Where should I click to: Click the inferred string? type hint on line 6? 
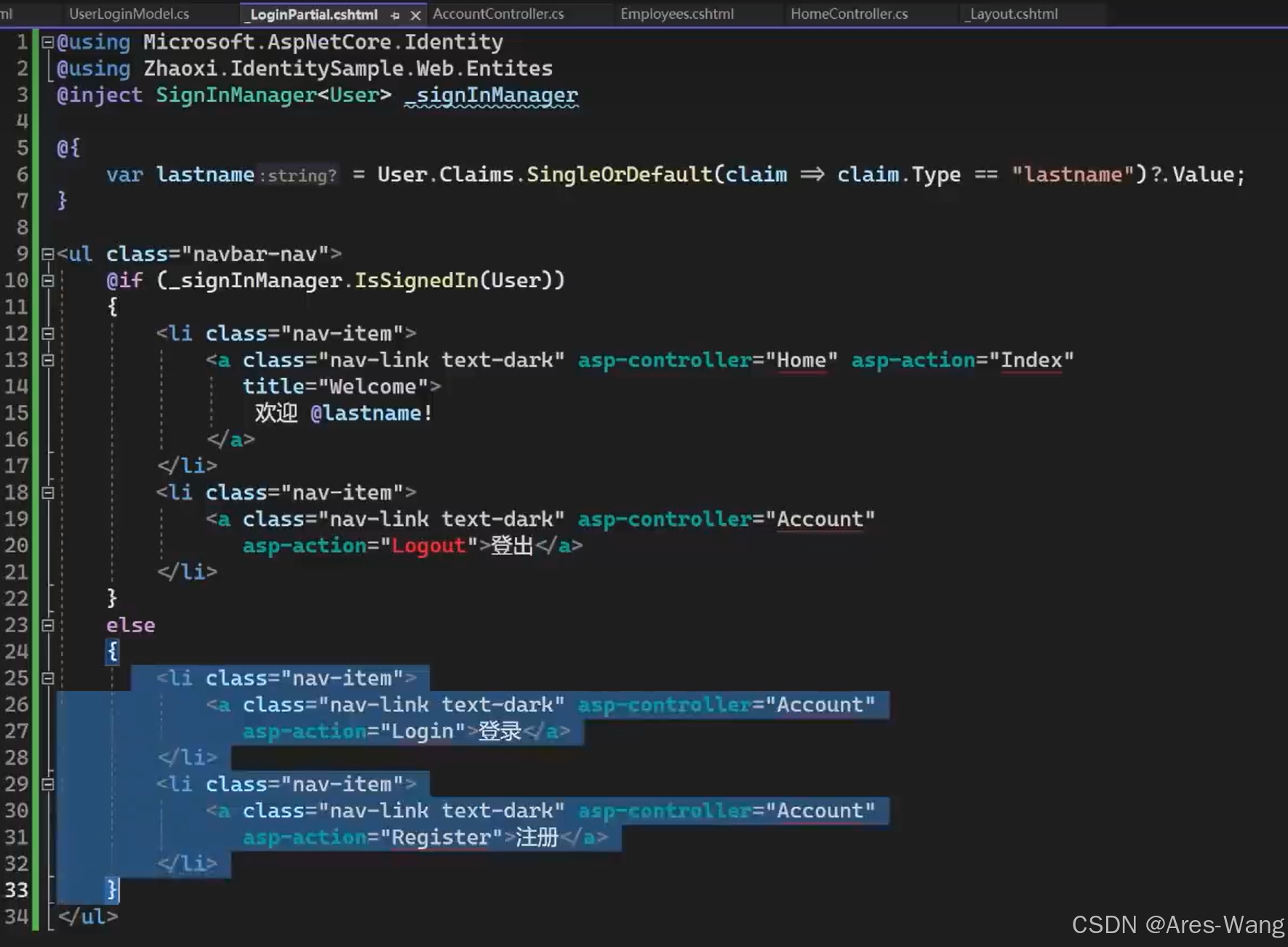(x=298, y=175)
